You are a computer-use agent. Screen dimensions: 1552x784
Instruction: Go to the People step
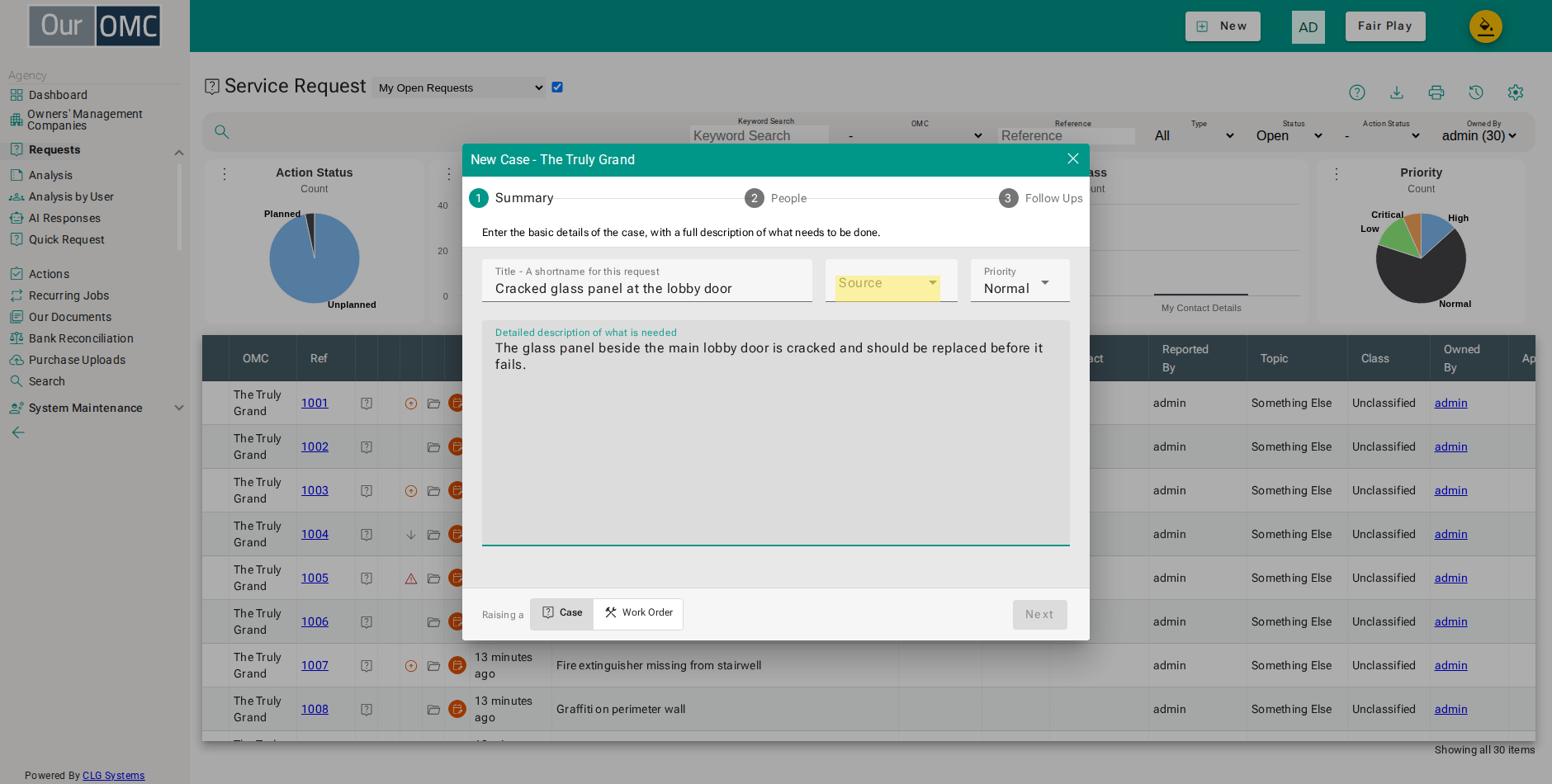pyautogui.click(x=776, y=198)
